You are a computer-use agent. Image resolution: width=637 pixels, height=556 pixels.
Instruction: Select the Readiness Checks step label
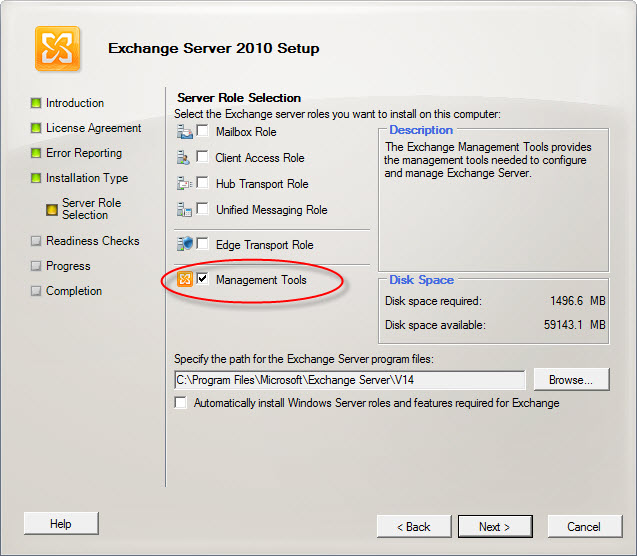click(x=93, y=241)
